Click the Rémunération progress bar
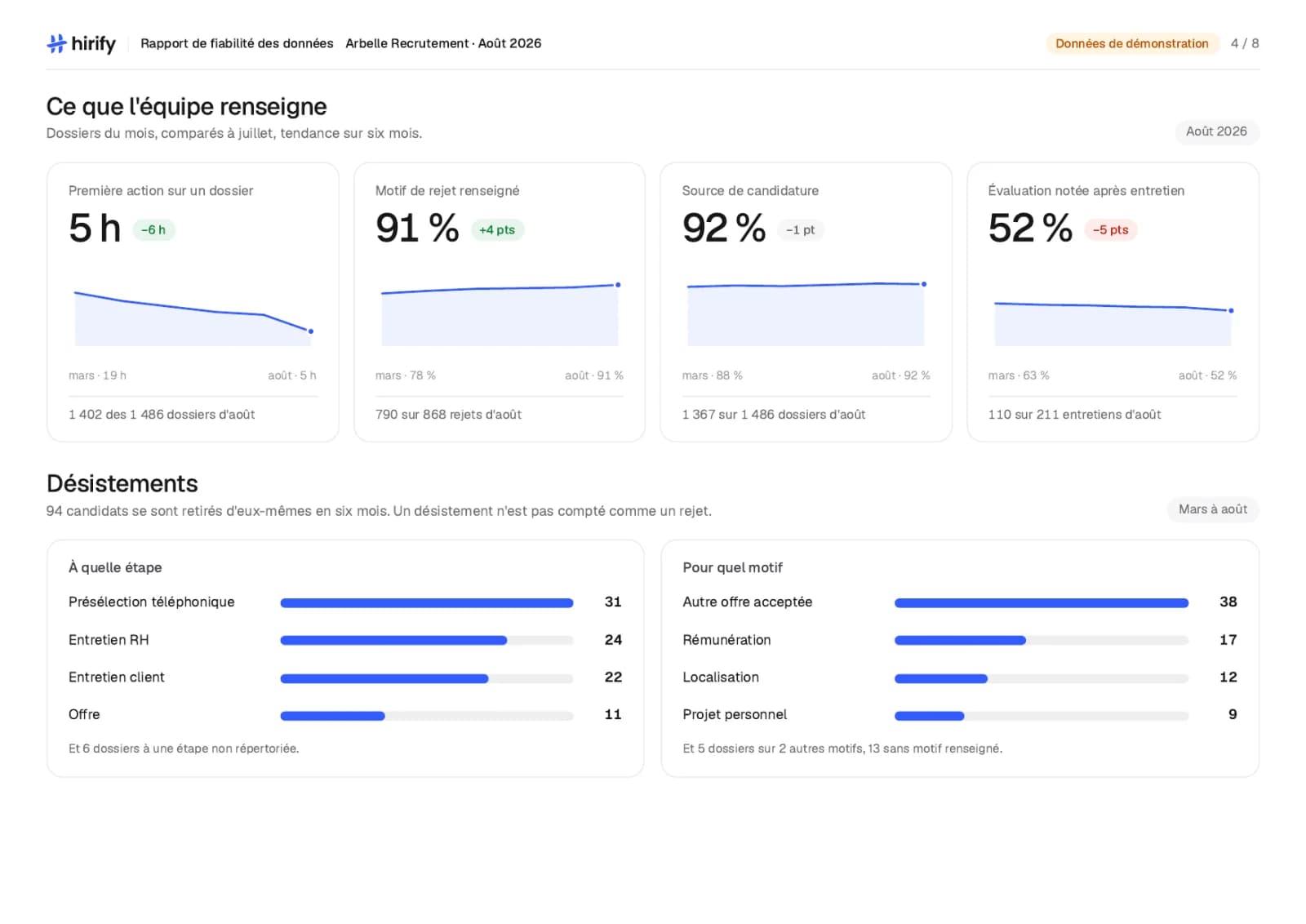The height and width of the screenshot is (924, 1306). [1042, 641]
